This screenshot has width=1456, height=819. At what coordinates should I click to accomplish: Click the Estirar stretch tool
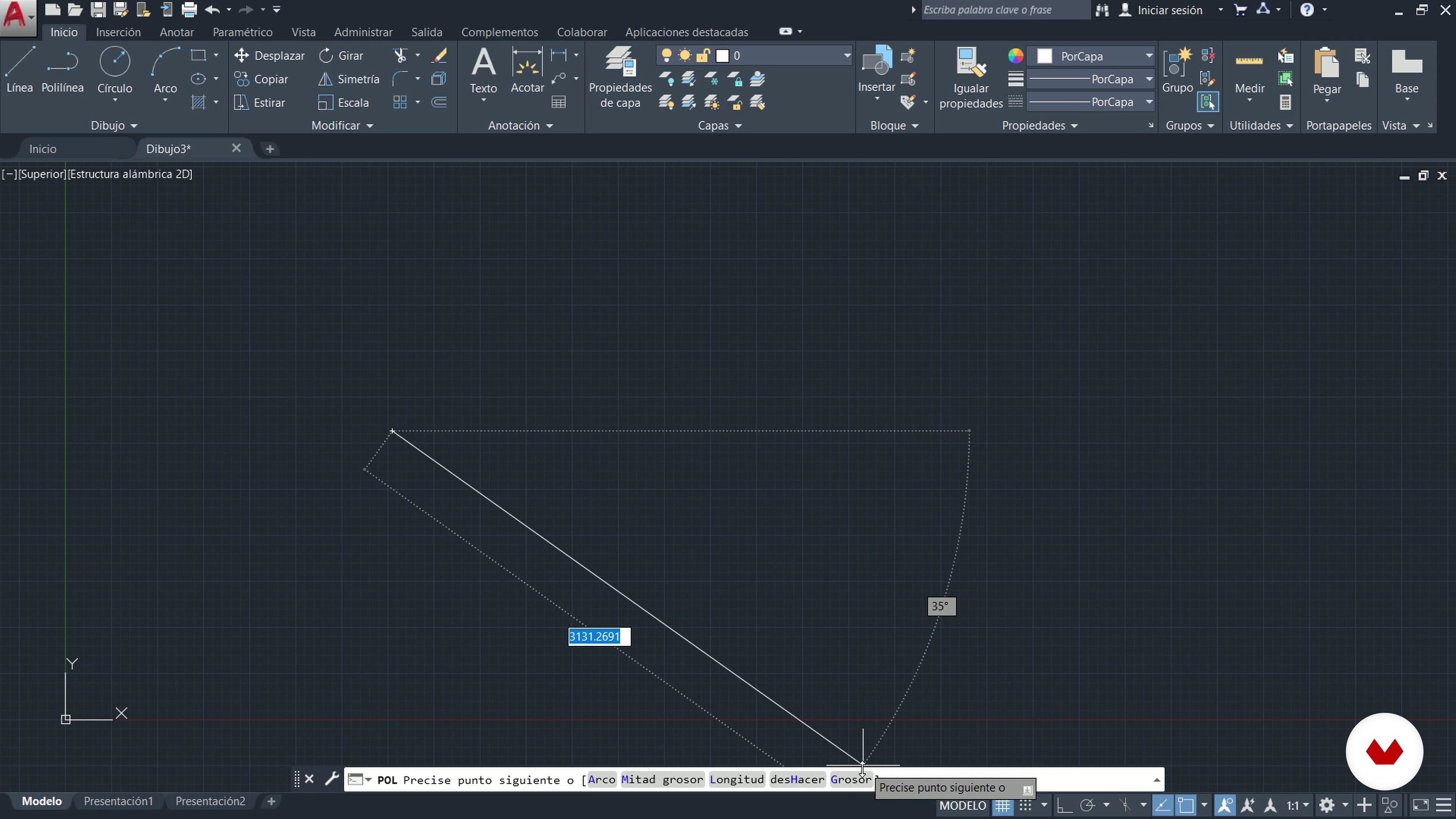click(x=260, y=103)
